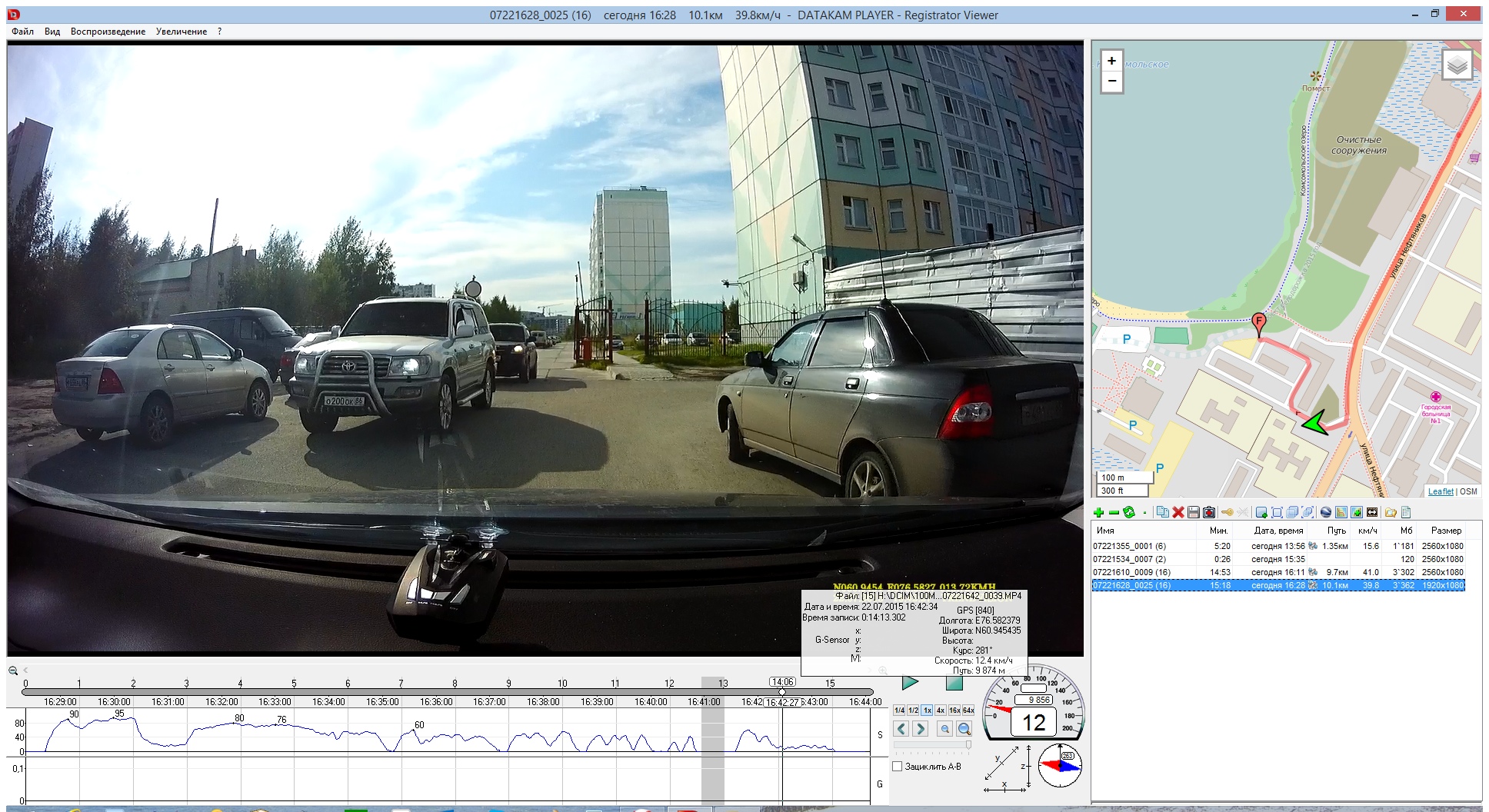The image size is (1489, 812).
Task: Open the Увеличение menu
Action: pyautogui.click(x=181, y=32)
